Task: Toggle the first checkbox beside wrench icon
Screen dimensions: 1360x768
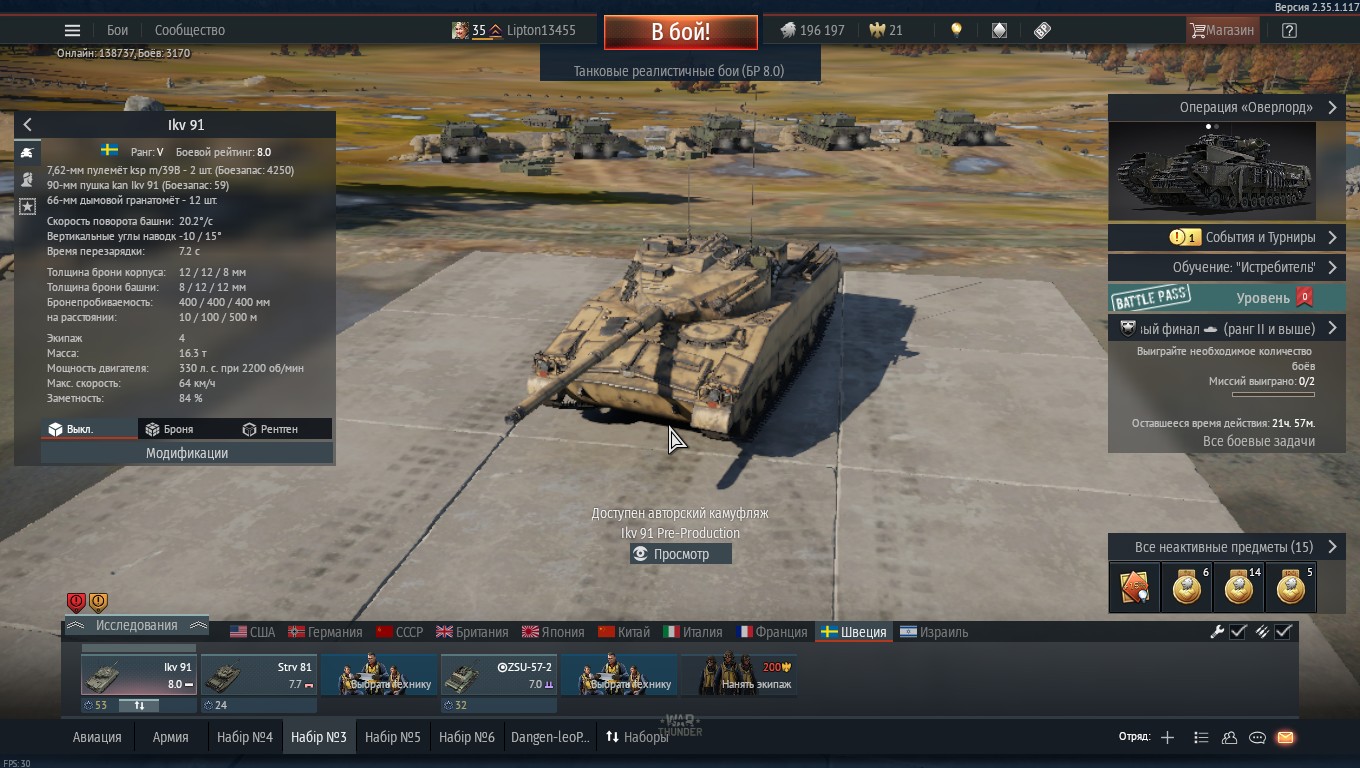Action: pos(1238,632)
